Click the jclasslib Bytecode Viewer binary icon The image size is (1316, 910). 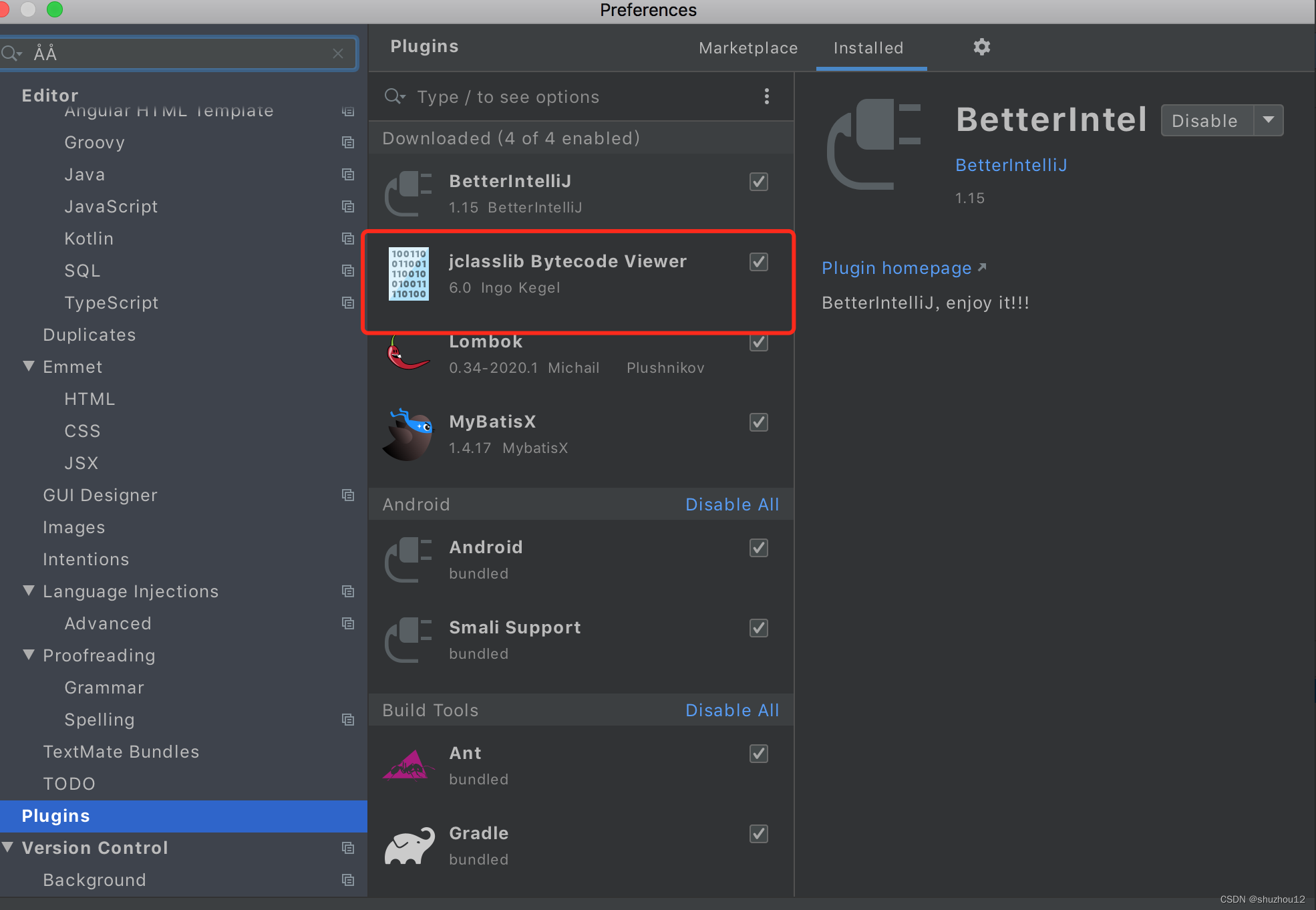point(408,274)
